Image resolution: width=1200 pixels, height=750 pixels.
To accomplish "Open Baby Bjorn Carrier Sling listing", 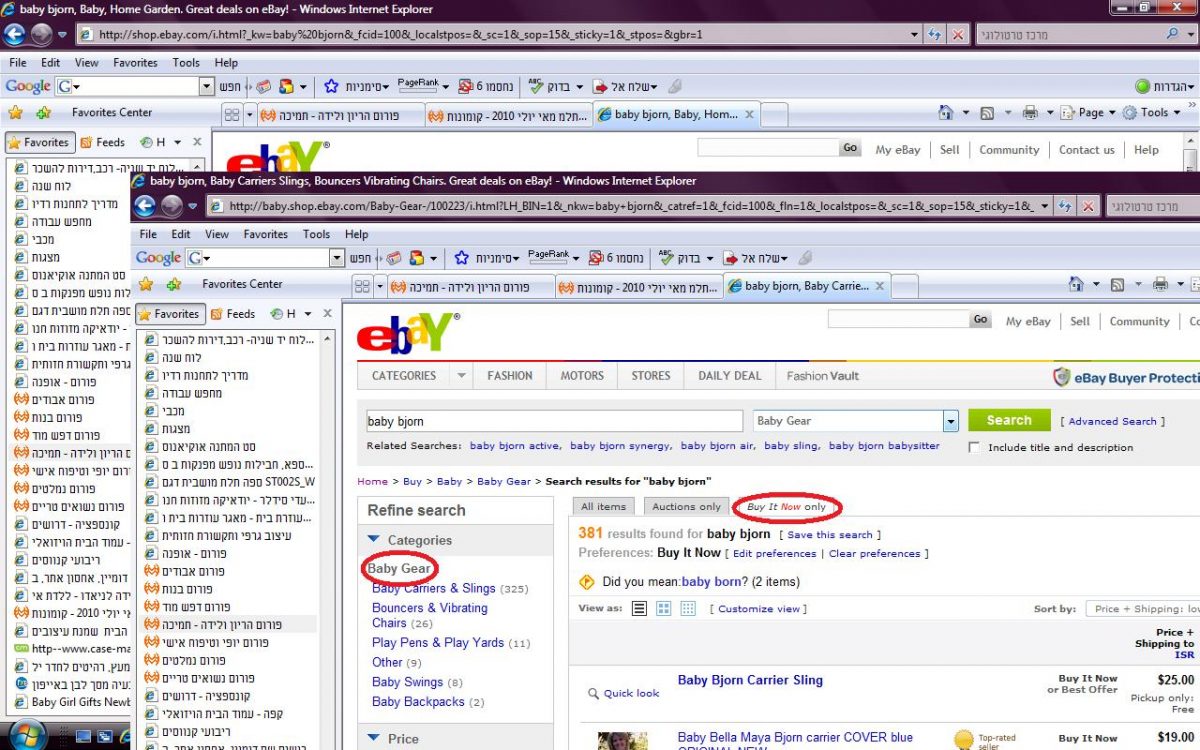I will coord(750,680).
